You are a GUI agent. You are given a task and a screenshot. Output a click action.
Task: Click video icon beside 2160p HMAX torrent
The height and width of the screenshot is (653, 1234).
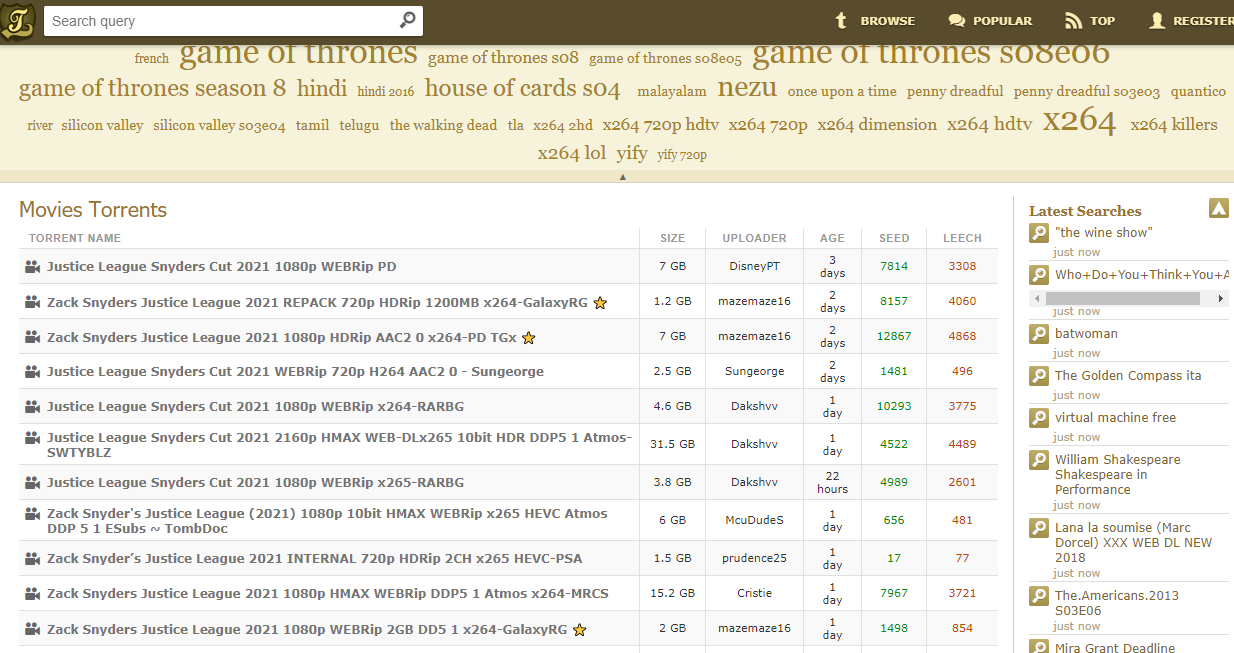[33, 437]
